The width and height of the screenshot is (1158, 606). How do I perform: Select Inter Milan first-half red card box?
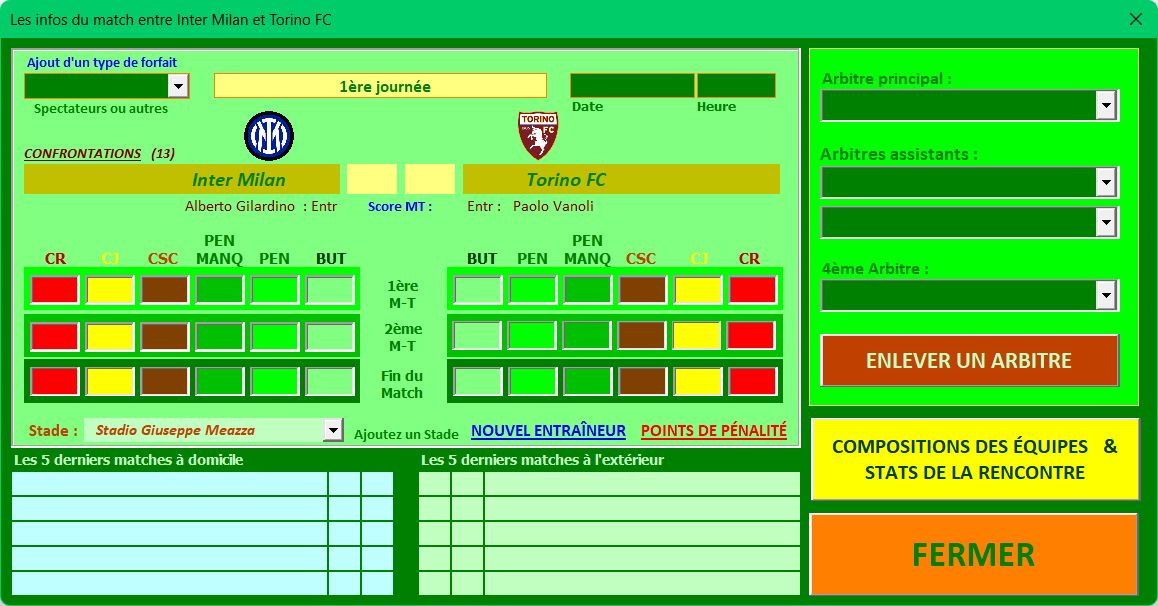54,290
